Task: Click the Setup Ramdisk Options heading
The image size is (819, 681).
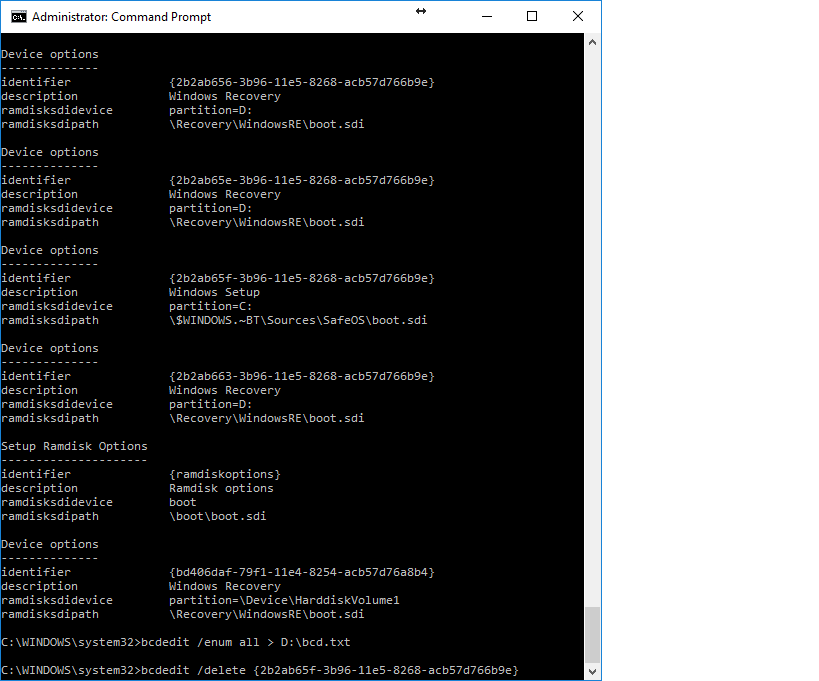Action: click(74, 447)
